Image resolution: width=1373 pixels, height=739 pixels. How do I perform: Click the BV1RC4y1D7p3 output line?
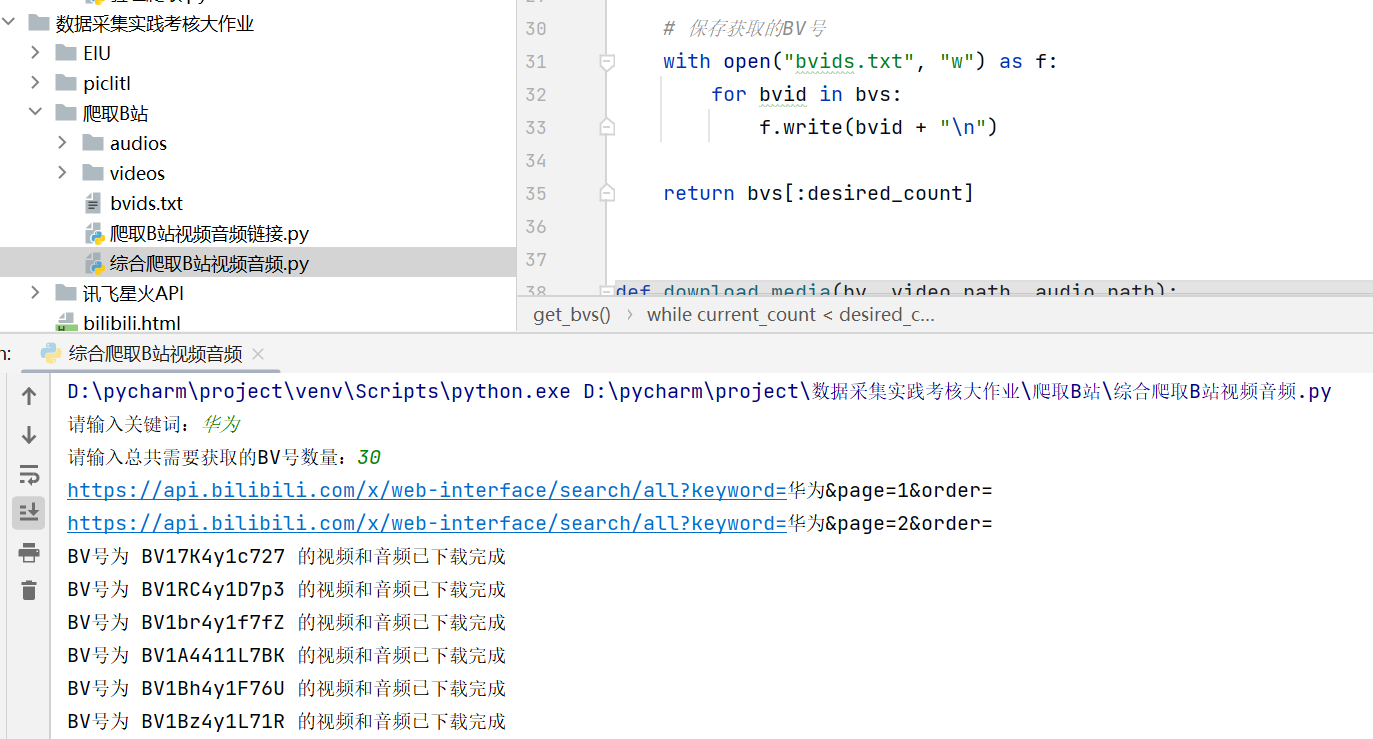pos(287,590)
